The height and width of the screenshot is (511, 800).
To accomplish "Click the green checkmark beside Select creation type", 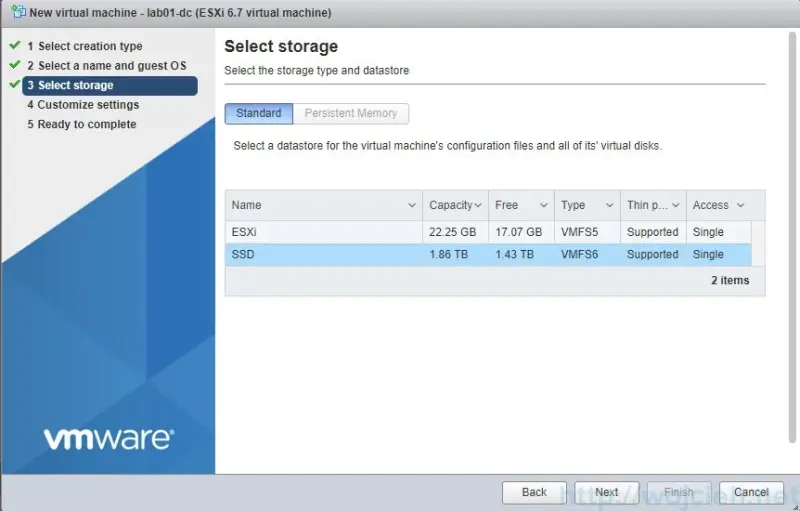I will [14, 46].
